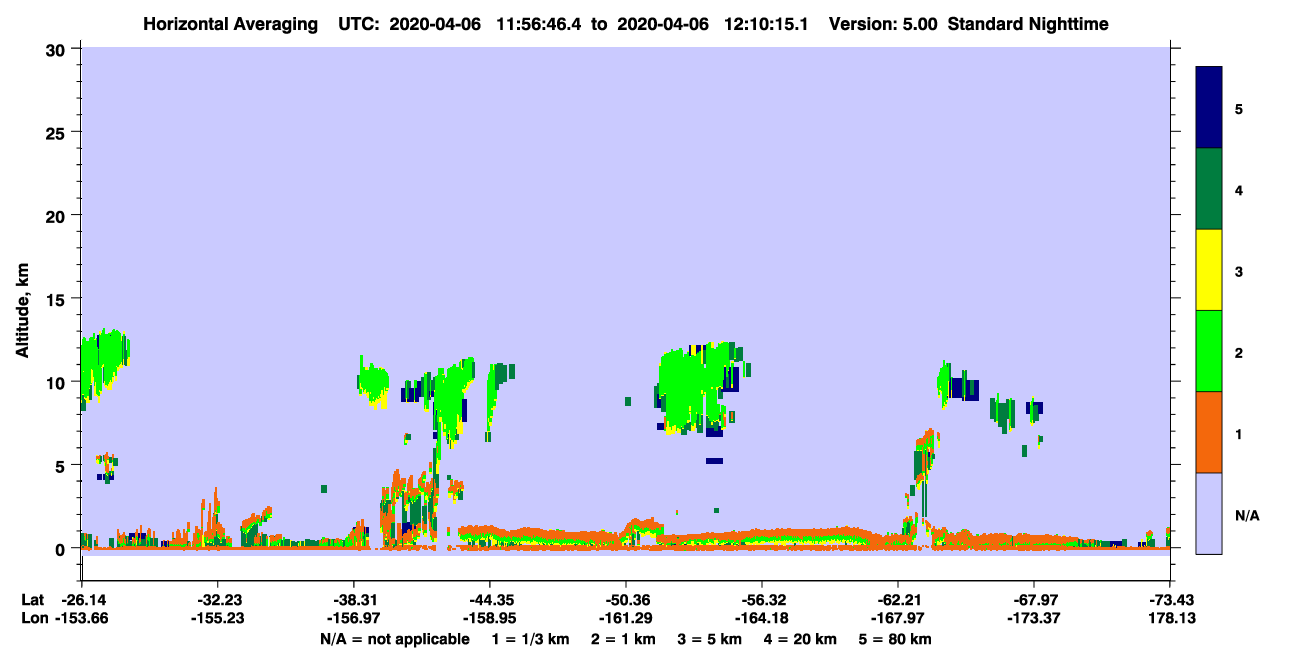Click the longitude value 178.13
The height and width of the screenshot is (667, 1300).
click(x=1170, y=619)
